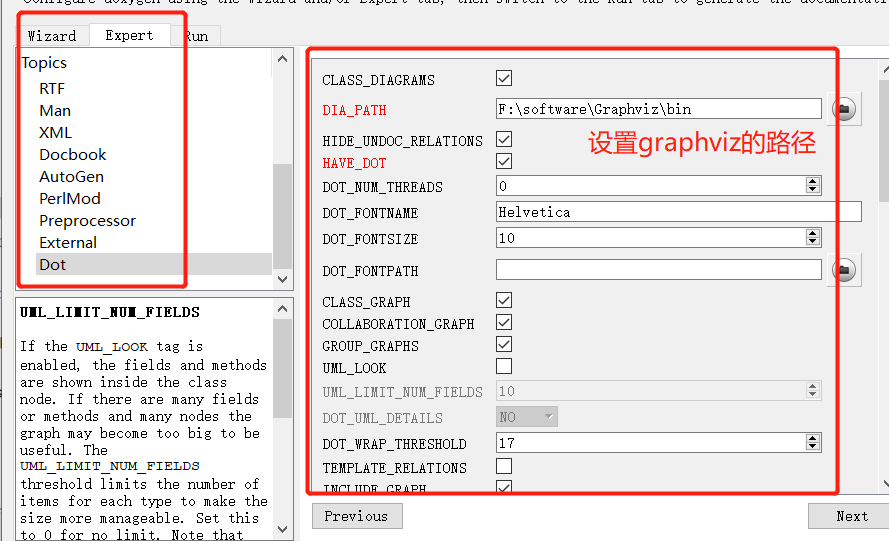Image resolution: width=889 pixels, height=541 pixels.
Task: Click description panel scroll up arrow
Action: 282,309
